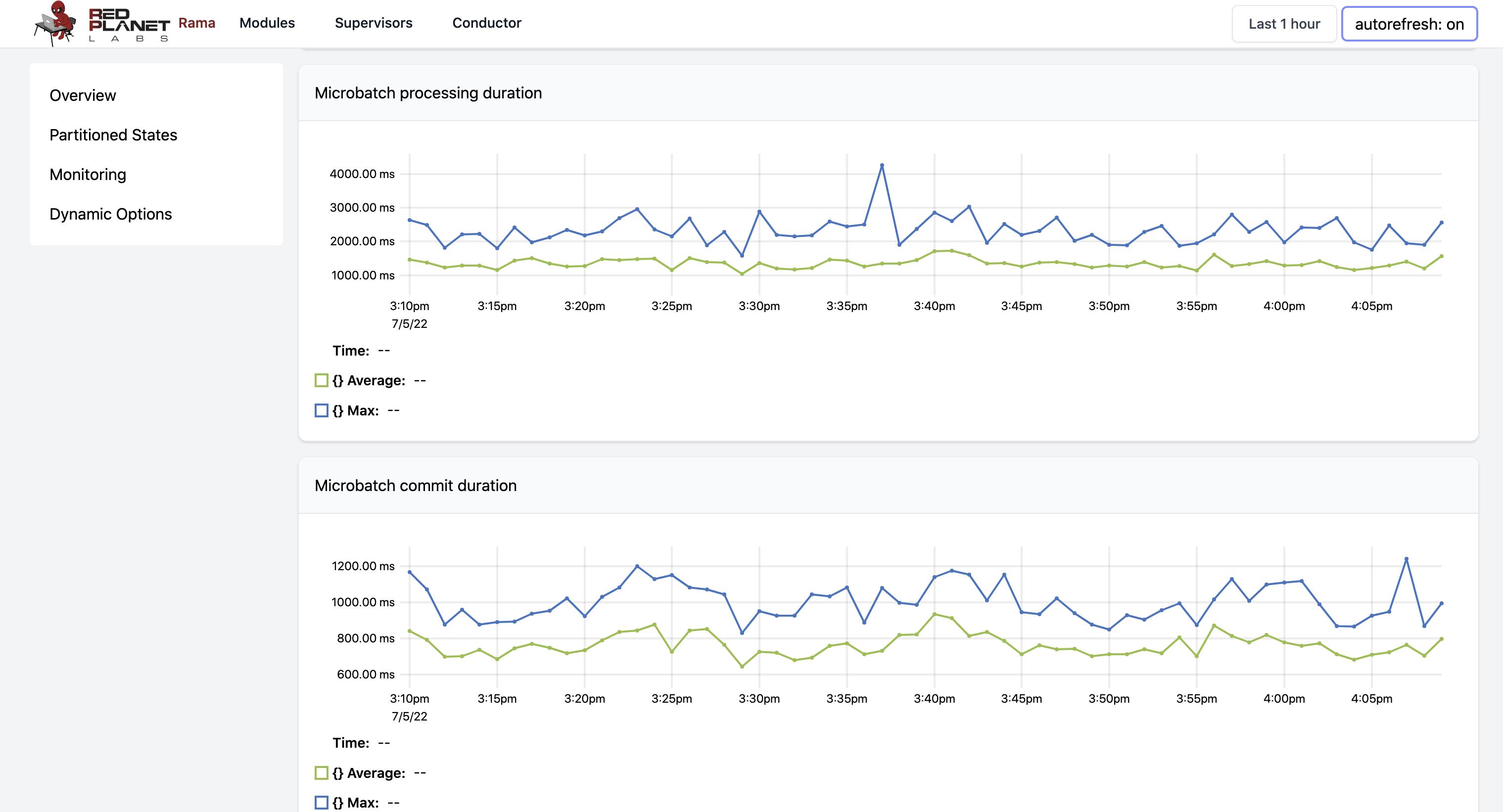
Task: Click the Modules menu icon
Action: pyautogui.click(x=267, y=22)
